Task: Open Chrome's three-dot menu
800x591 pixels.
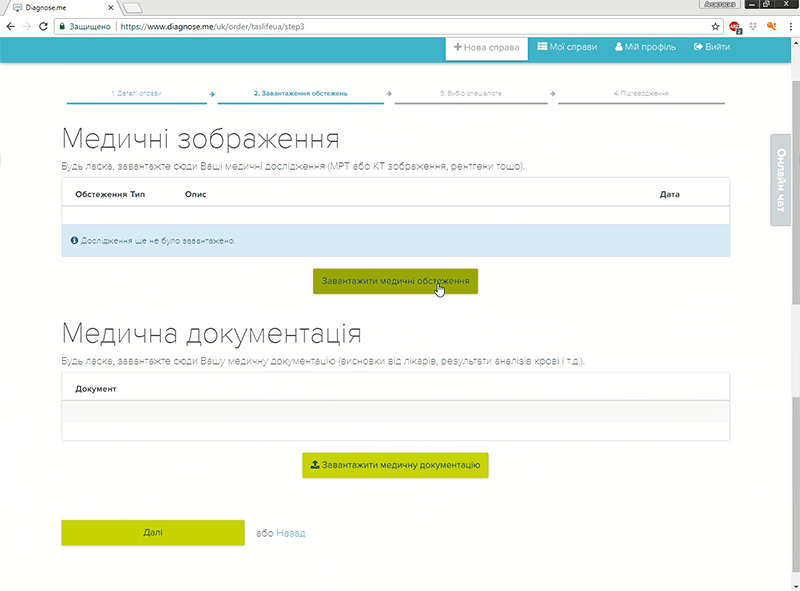Action: point(789,26)
